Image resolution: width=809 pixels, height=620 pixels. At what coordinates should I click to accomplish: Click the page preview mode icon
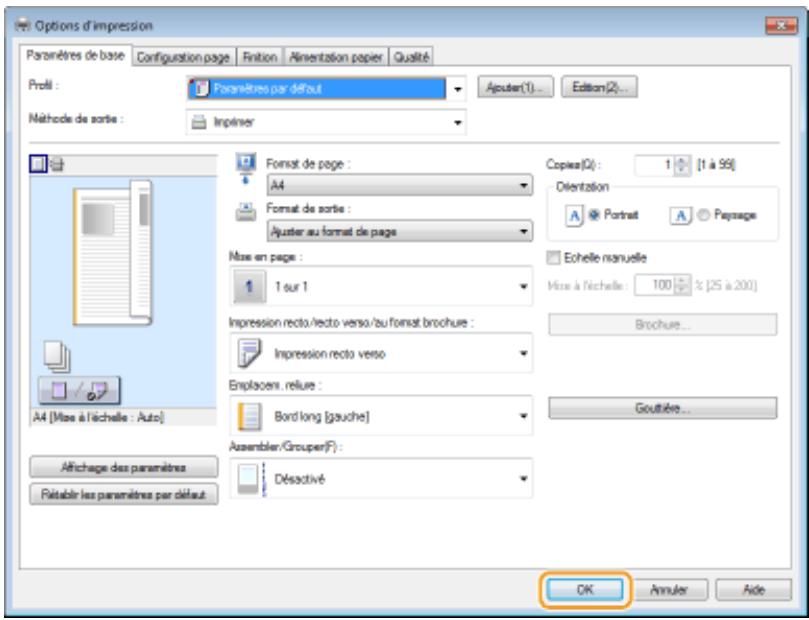[39, 165]
